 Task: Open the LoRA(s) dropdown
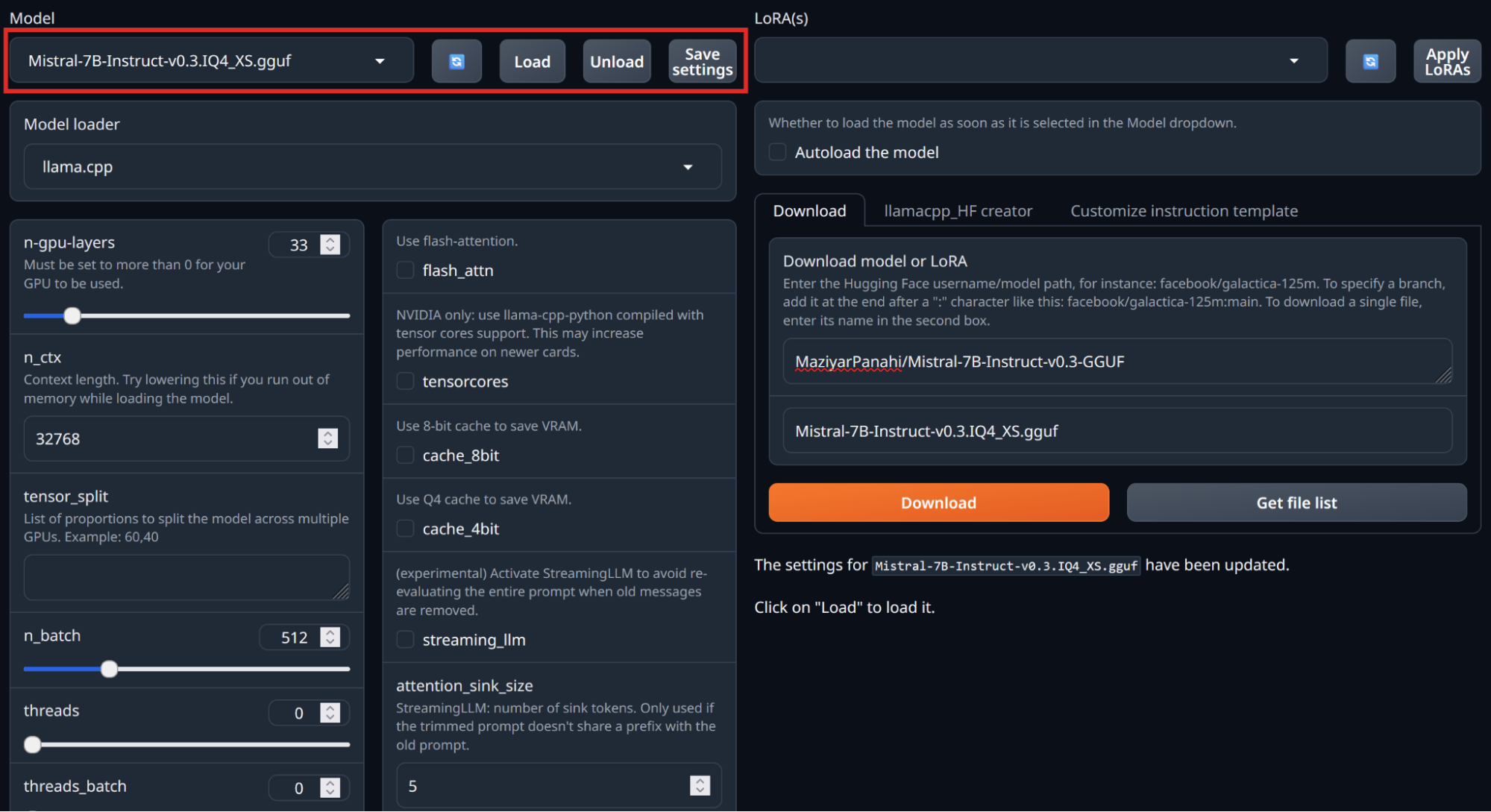[x=1040, y=60]
